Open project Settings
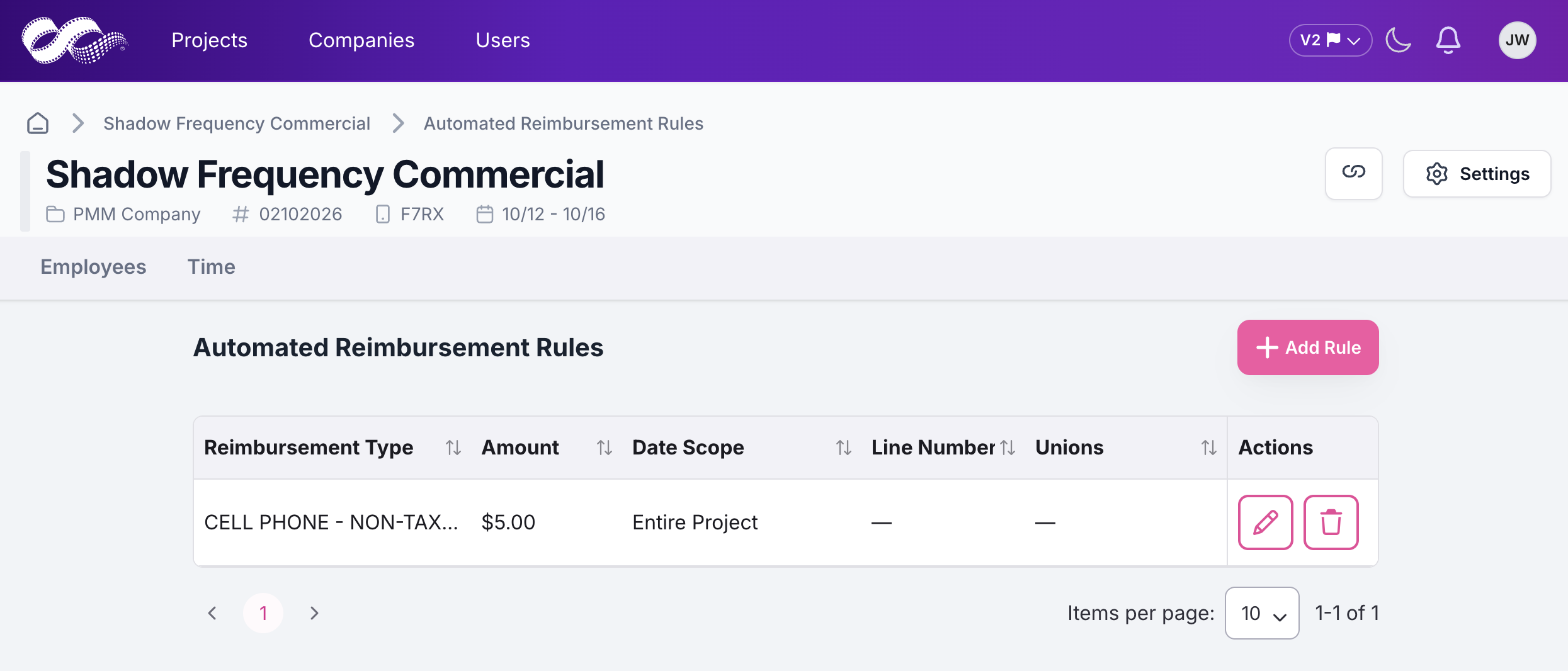The image size is (1568, 671). [x=1477, y=174]
